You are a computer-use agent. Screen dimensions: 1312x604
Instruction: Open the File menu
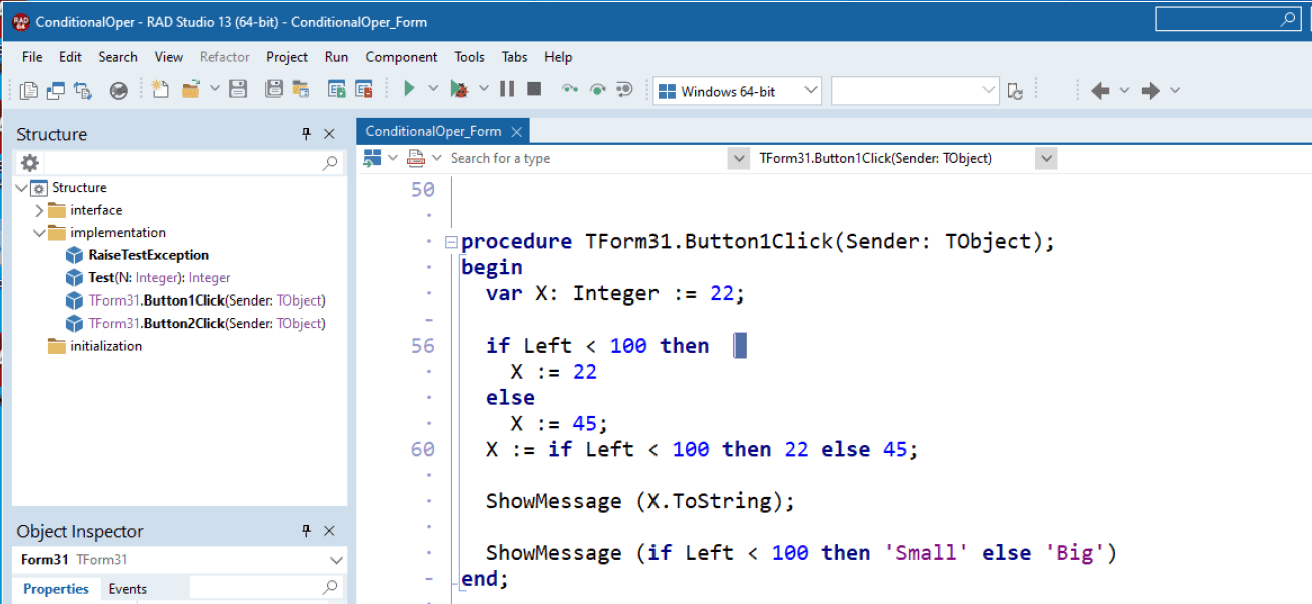pyautogui.click(x=32, y=57)
